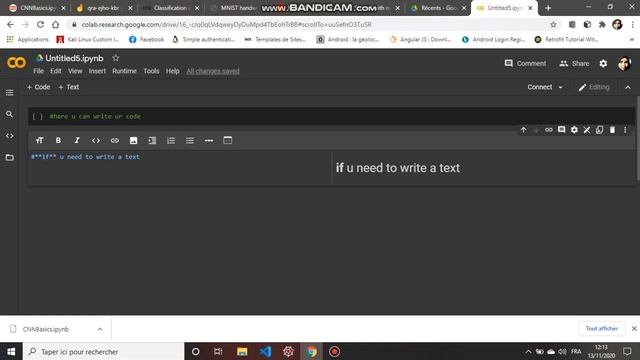This screenshot has height=360, width=640.
Task: Open the Runtime menu
Action: [124, 71]
